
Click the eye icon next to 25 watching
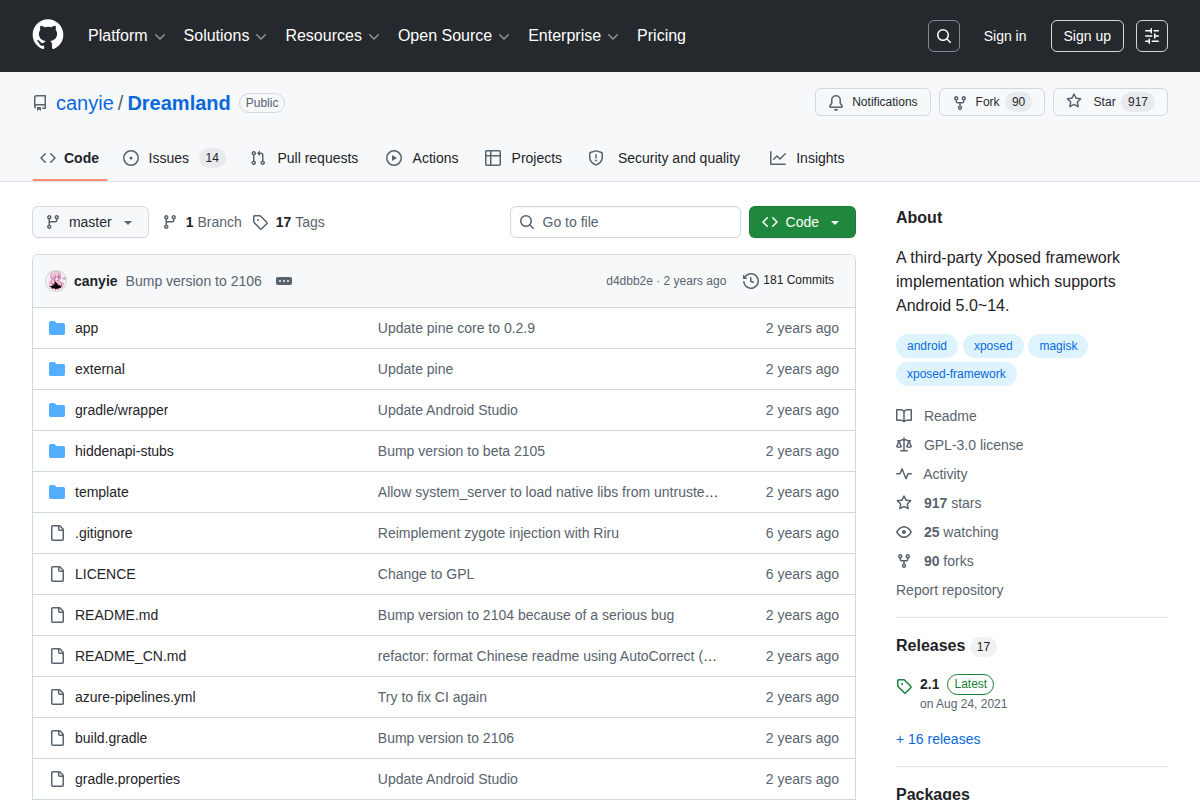[x=904, y=532]
